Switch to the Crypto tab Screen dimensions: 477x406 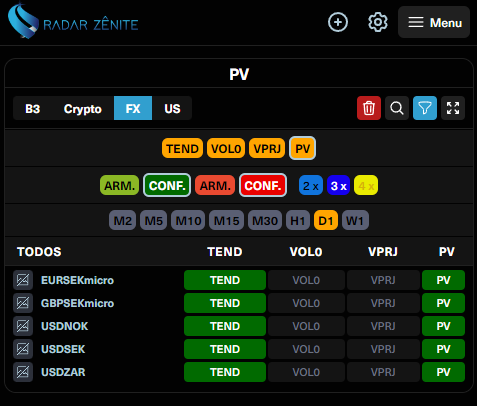[83, 108]
